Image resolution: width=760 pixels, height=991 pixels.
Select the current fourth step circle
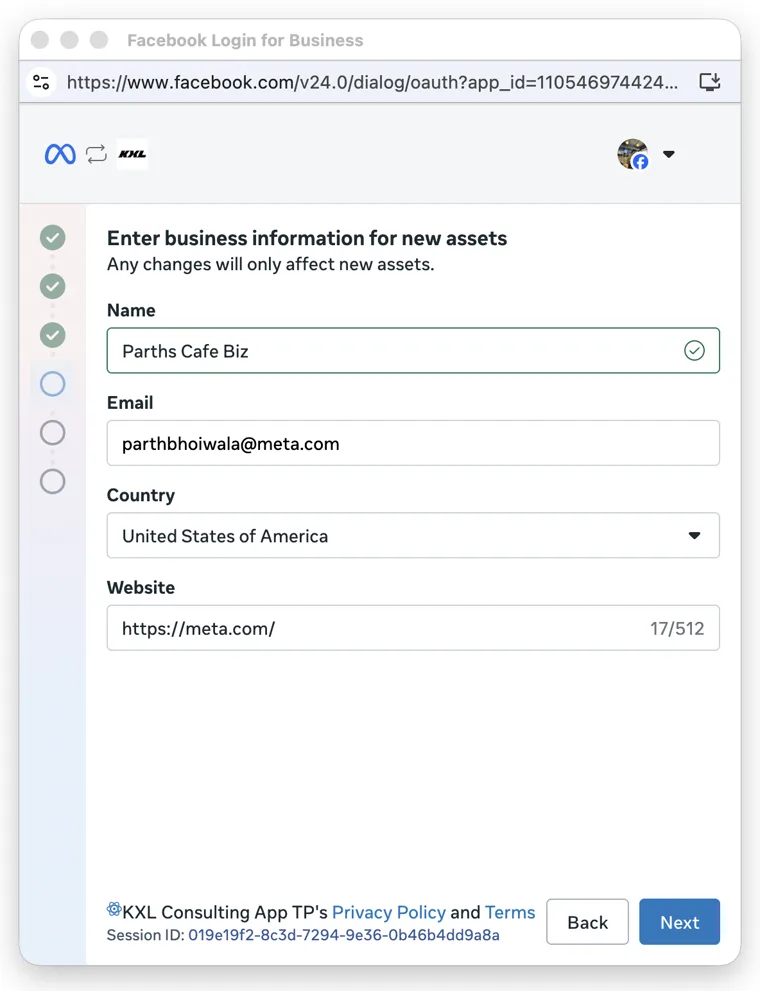52,384
